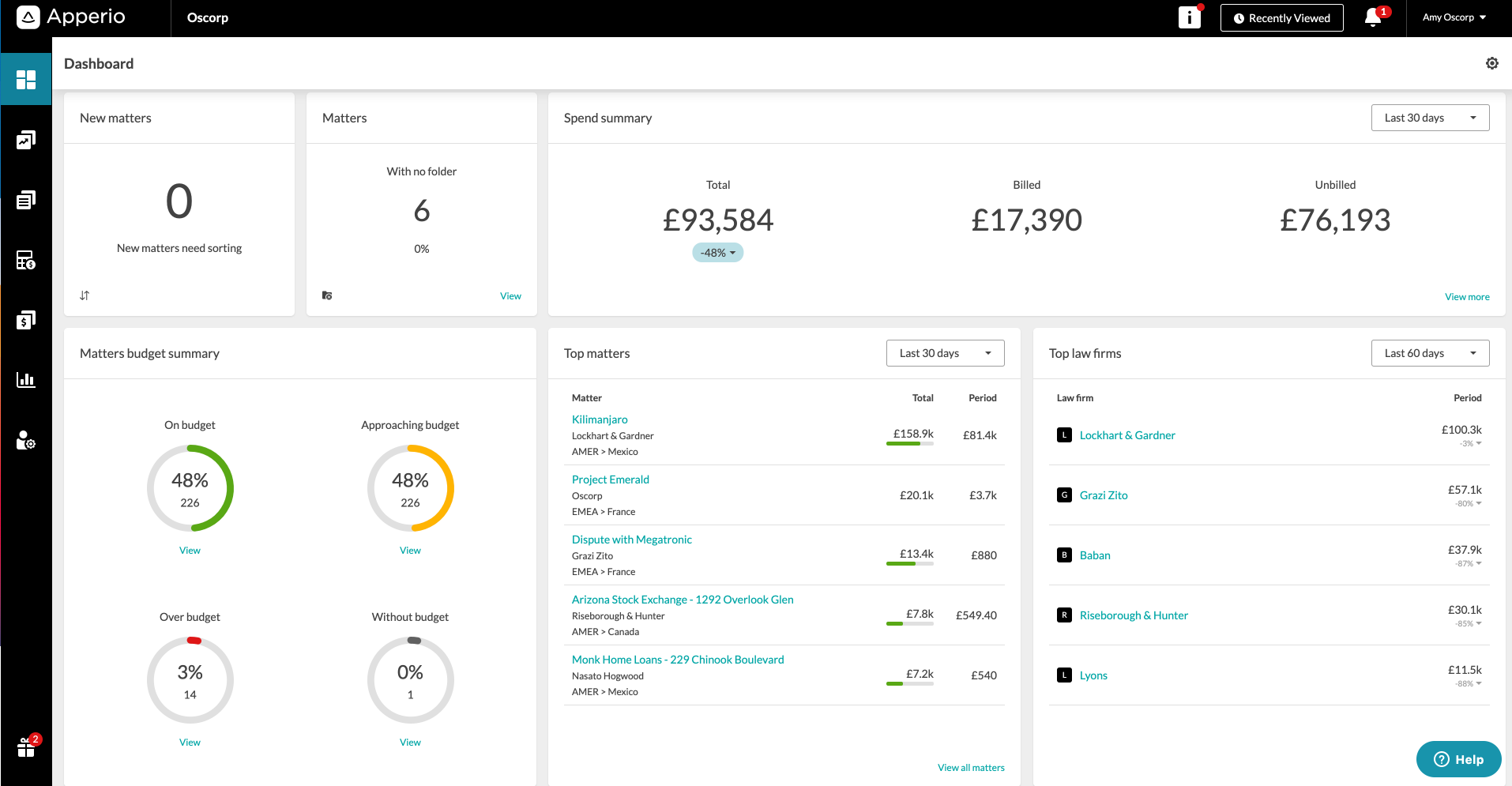
Task: Click the Dispute with Megatronic £13.4k total
Action: (x=916, y=554)
